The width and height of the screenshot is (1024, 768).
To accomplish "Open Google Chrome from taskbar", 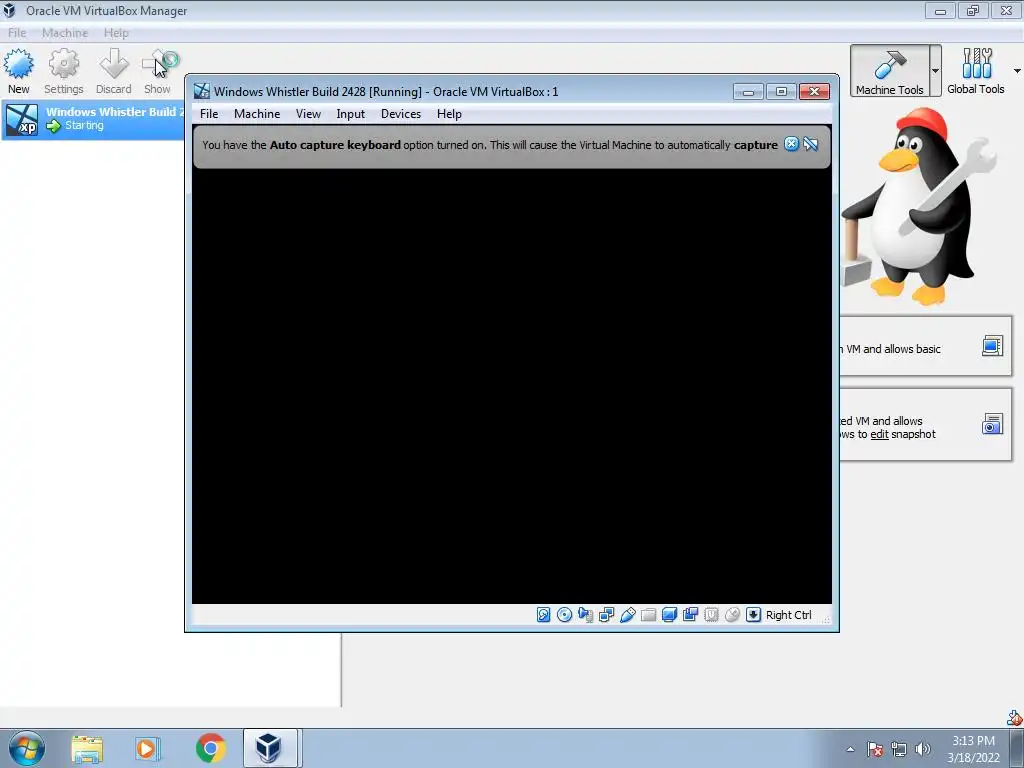I will click(x=210, y=748).
